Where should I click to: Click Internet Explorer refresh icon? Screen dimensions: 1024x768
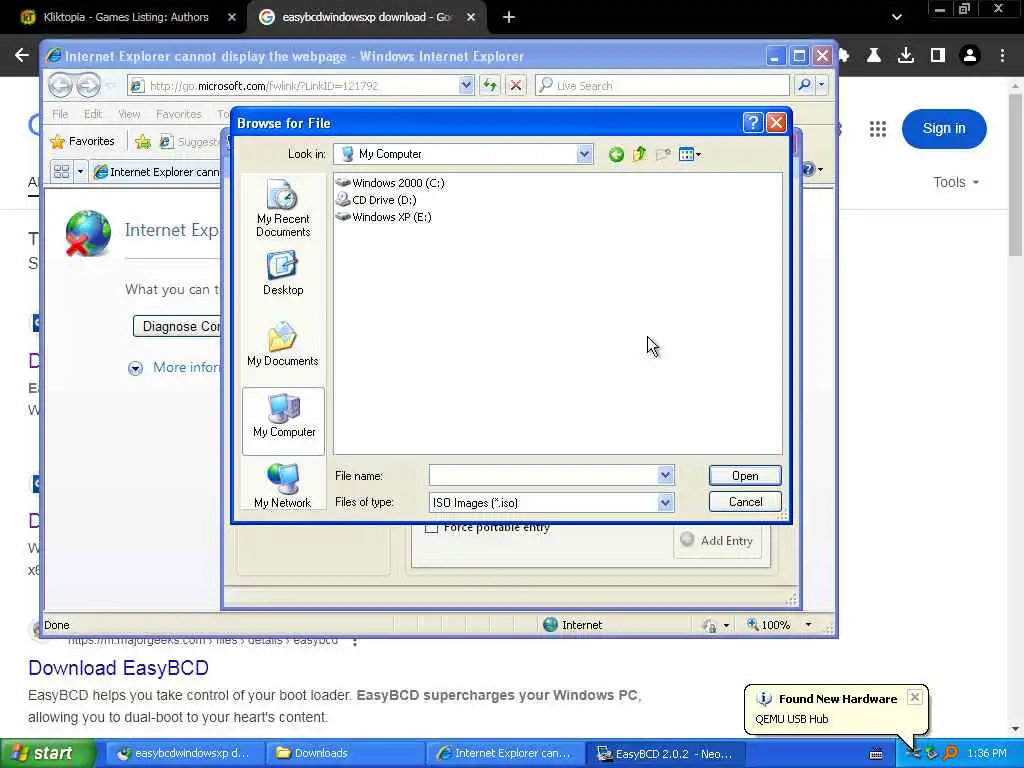click(x=490, y=85)
